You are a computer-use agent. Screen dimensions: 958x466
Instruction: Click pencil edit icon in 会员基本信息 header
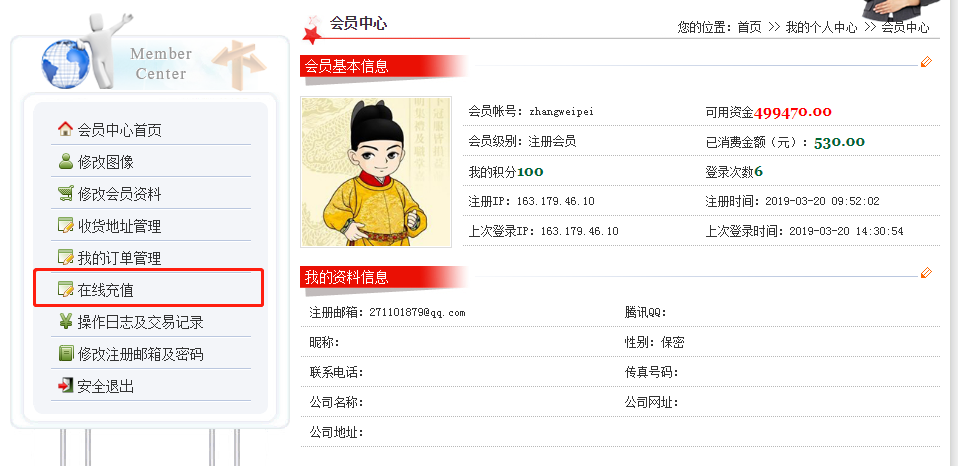(x=926, y=62)
